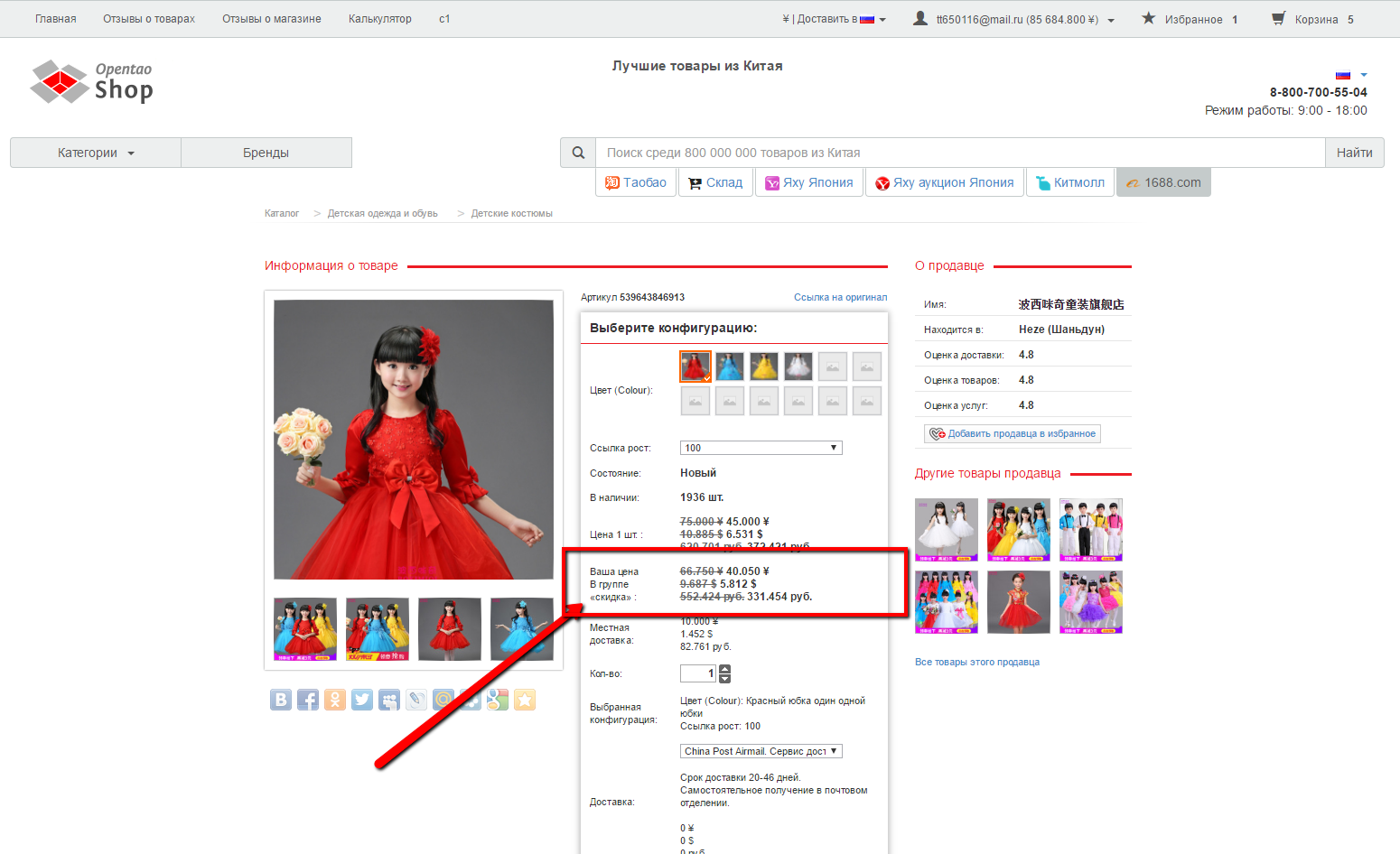The image size is (1400, 854).
Task: Click the search field for Chinese goods
Action: point(960,153)
